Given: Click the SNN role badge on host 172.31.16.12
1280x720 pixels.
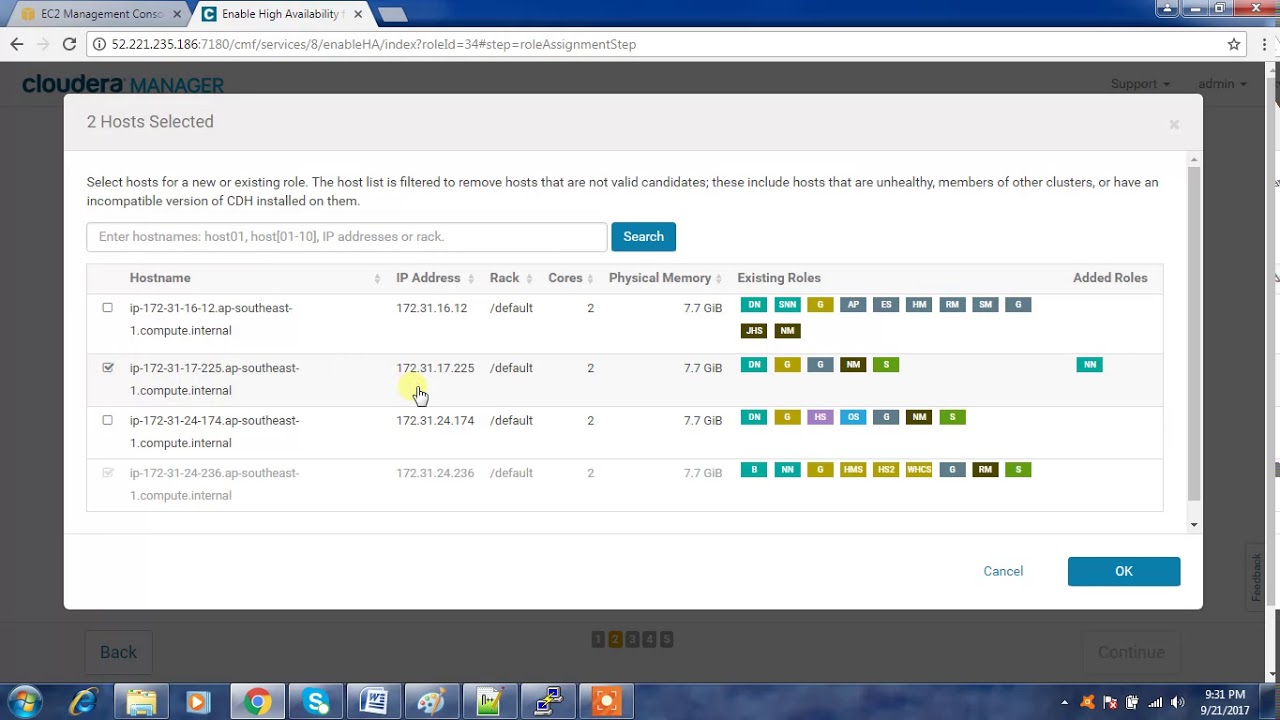Looking at the screenshot, I should [x=787, y=305].
